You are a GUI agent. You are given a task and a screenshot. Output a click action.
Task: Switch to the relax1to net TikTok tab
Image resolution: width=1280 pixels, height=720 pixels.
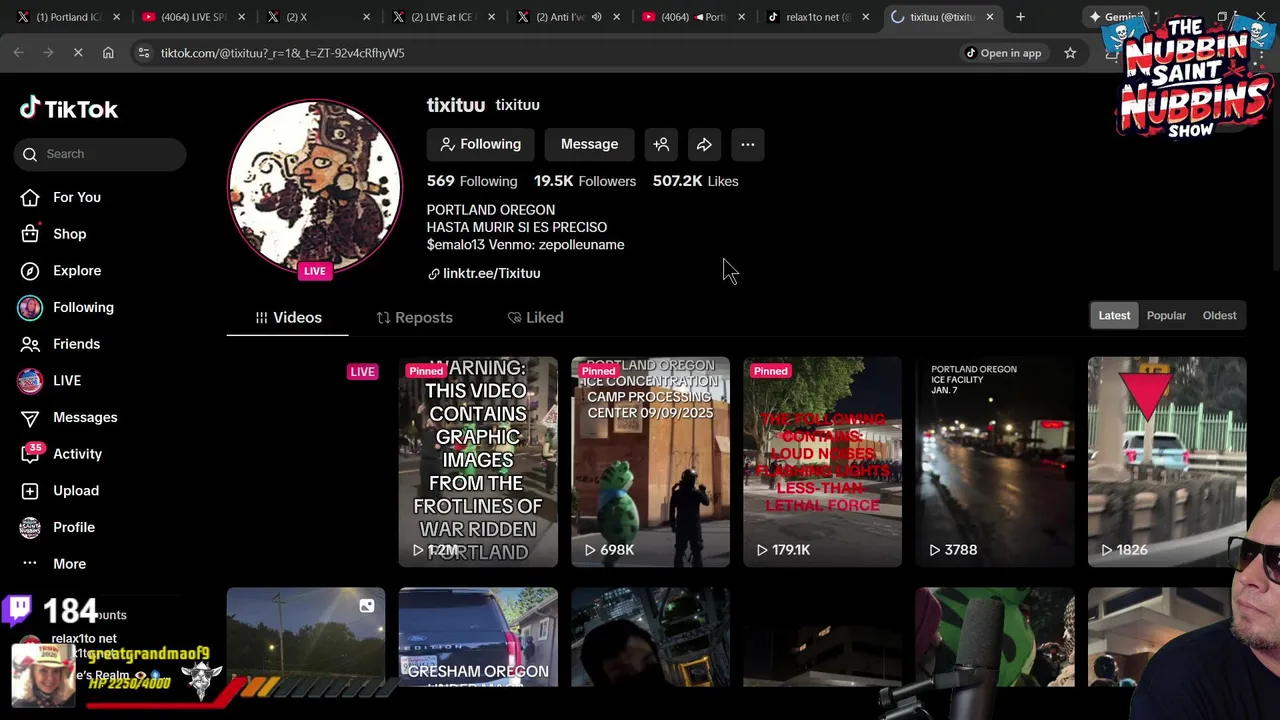[x=817, y=17]
